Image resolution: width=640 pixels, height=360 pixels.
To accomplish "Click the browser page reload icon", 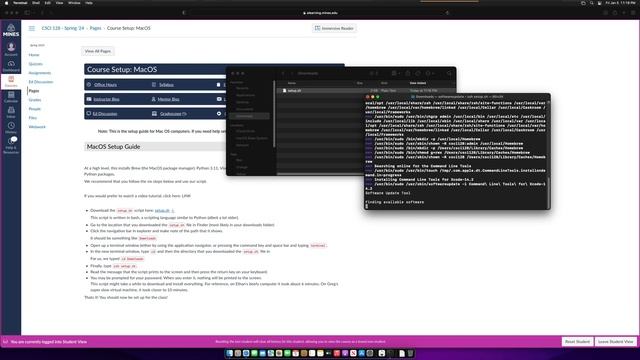I will (447, 13).
